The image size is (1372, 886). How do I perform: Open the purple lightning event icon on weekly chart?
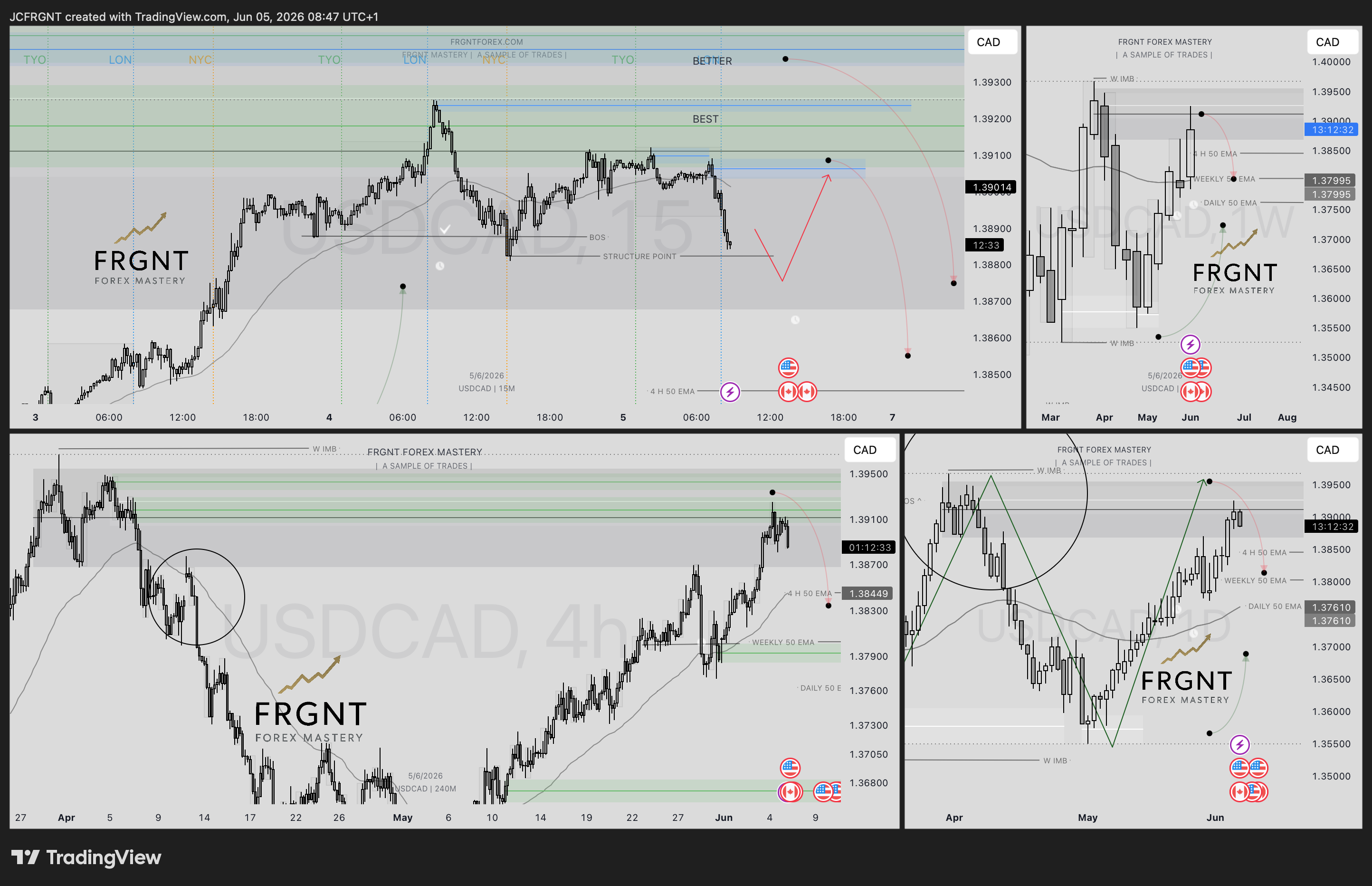click(1190, 345)
